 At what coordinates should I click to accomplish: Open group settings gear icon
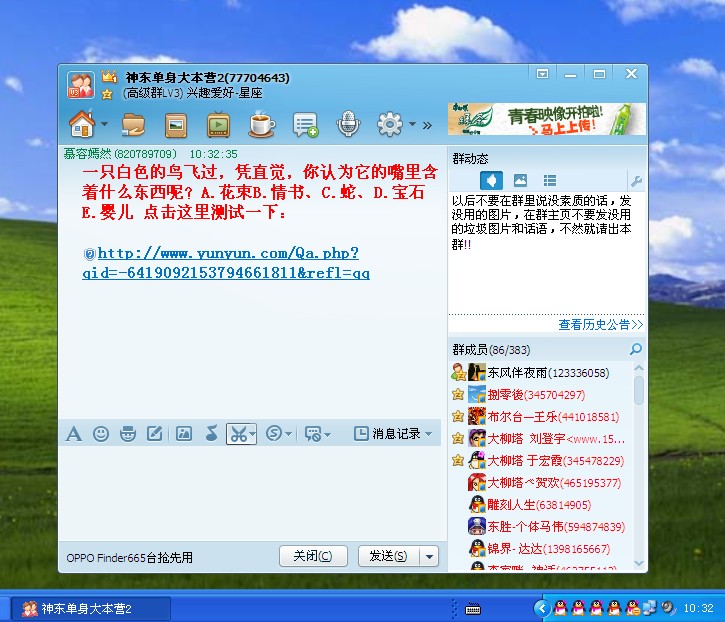click(390, 124)
